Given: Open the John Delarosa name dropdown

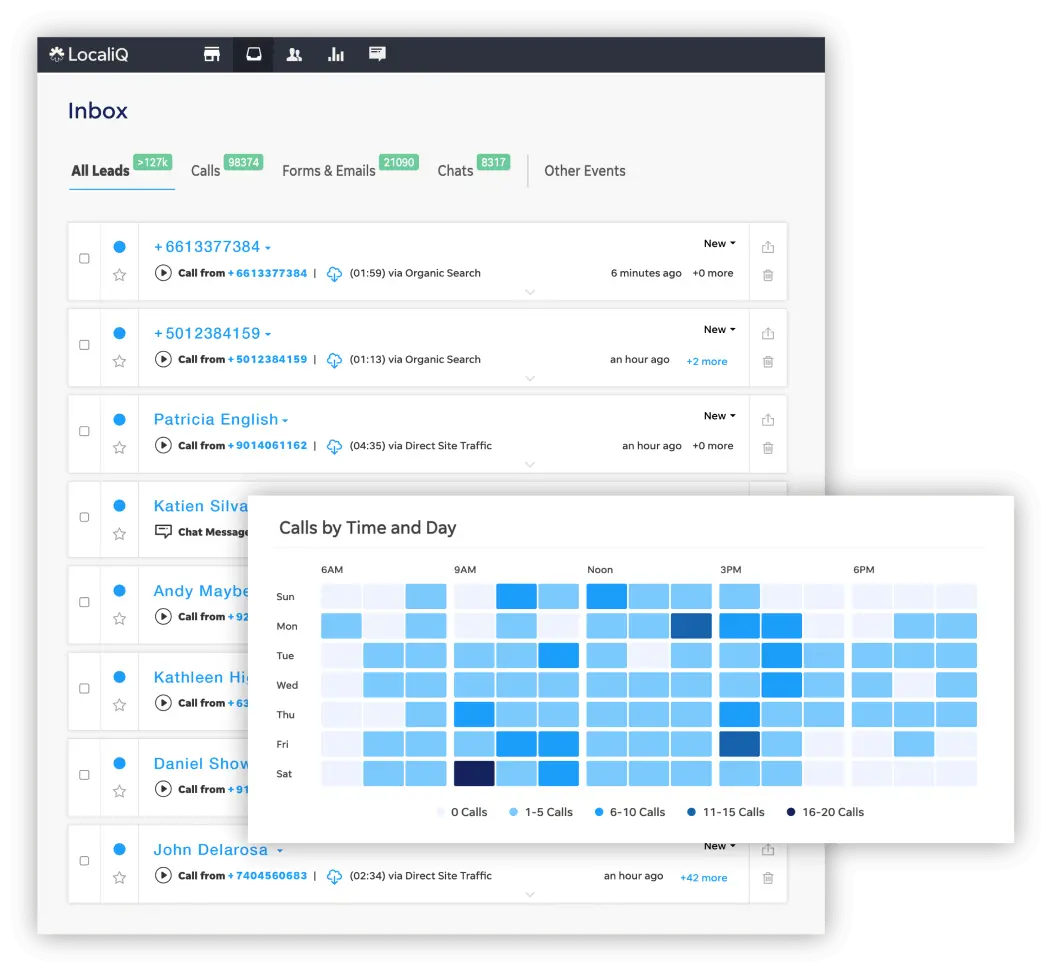Looking at the screenshot, I should [280, 851].
